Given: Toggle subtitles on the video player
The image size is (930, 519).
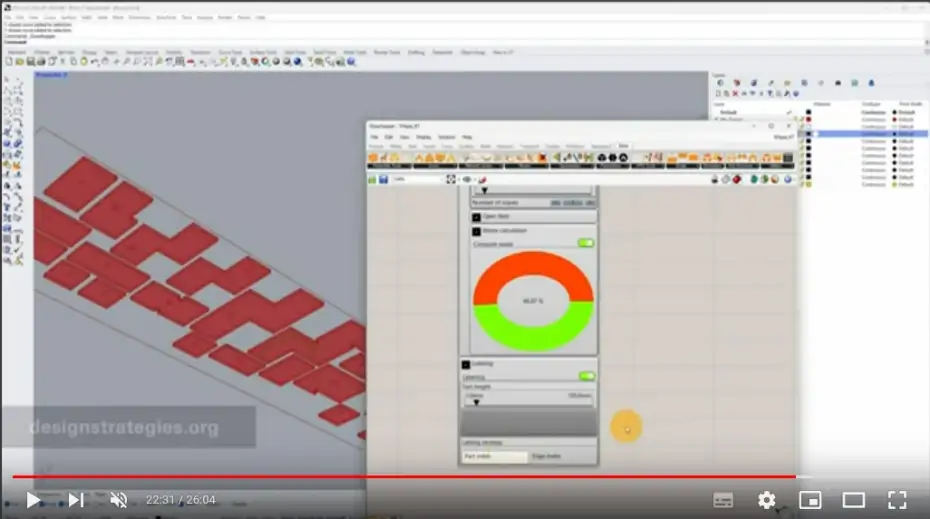Looking at the screenshot, I should (723, 500).
